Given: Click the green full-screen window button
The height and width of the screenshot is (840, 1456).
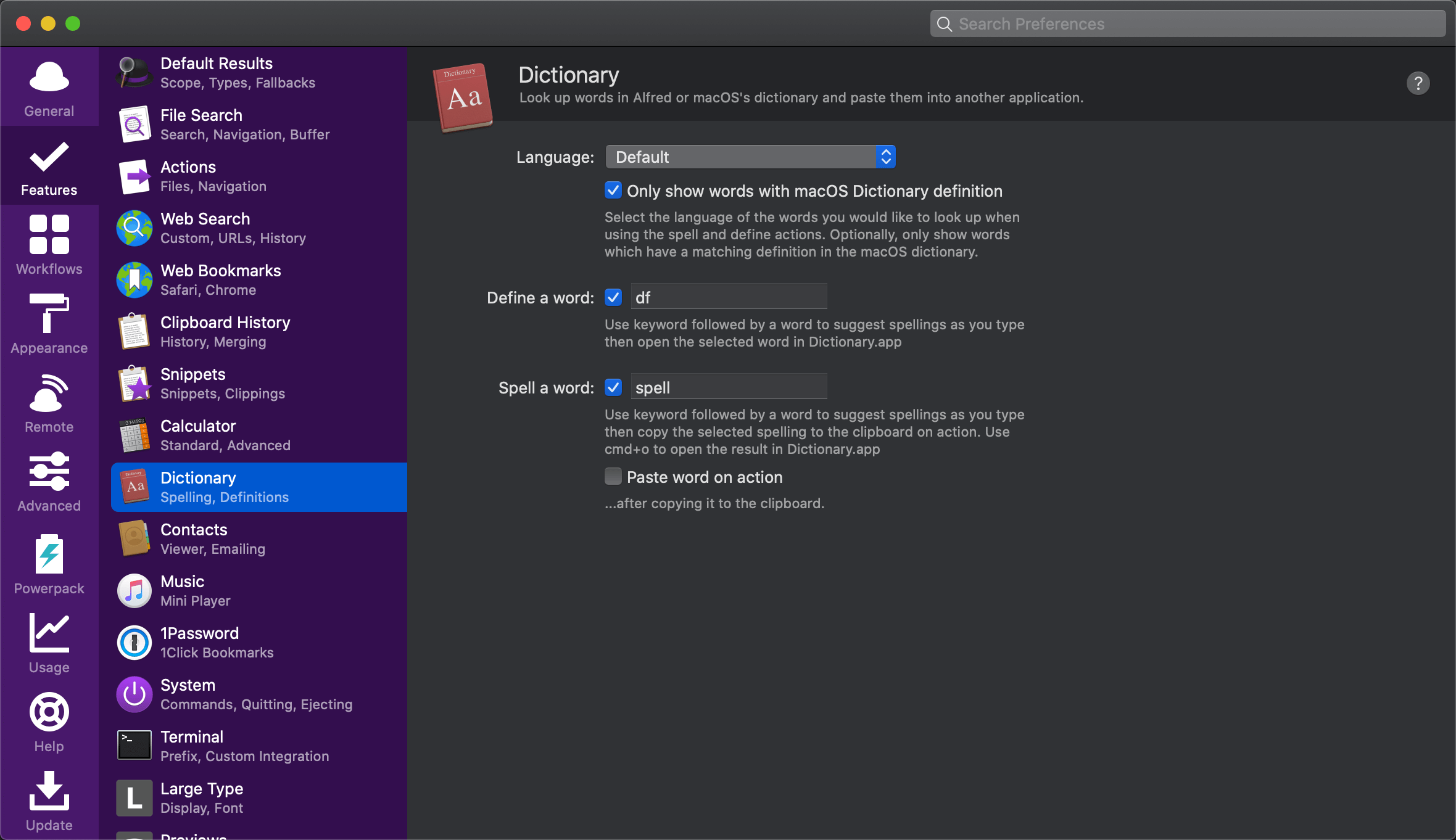Looking at the screenshot, I should [73, 23].
